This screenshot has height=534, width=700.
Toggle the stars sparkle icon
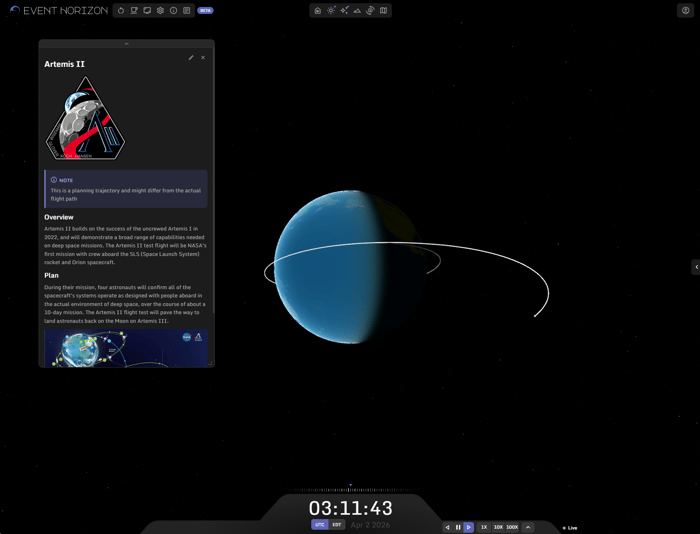coord(344,10)
